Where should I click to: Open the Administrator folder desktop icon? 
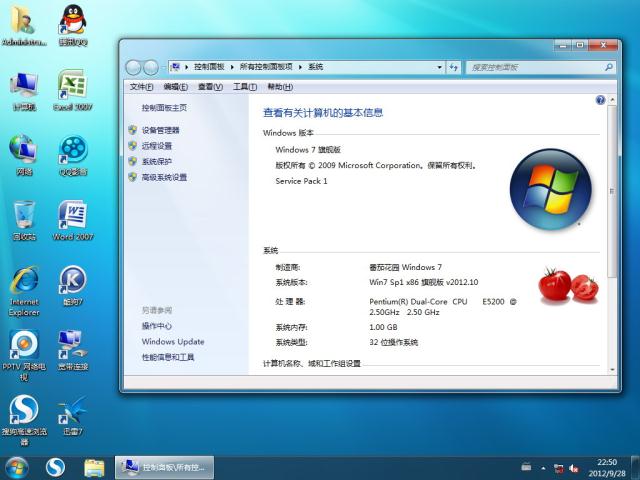click(24, 25)
